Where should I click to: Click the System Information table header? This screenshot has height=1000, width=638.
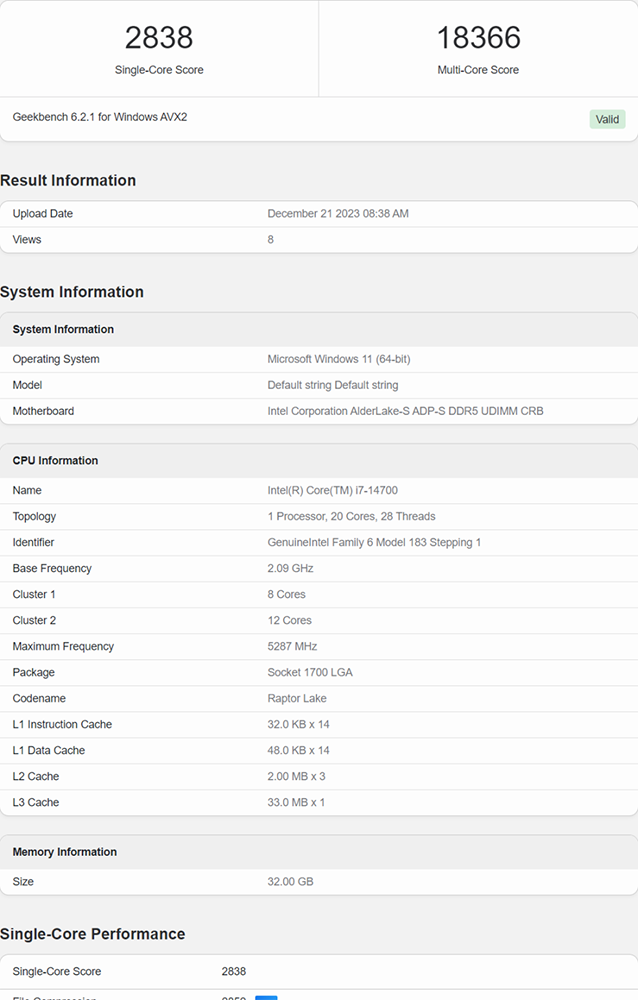tap(63, 329)
